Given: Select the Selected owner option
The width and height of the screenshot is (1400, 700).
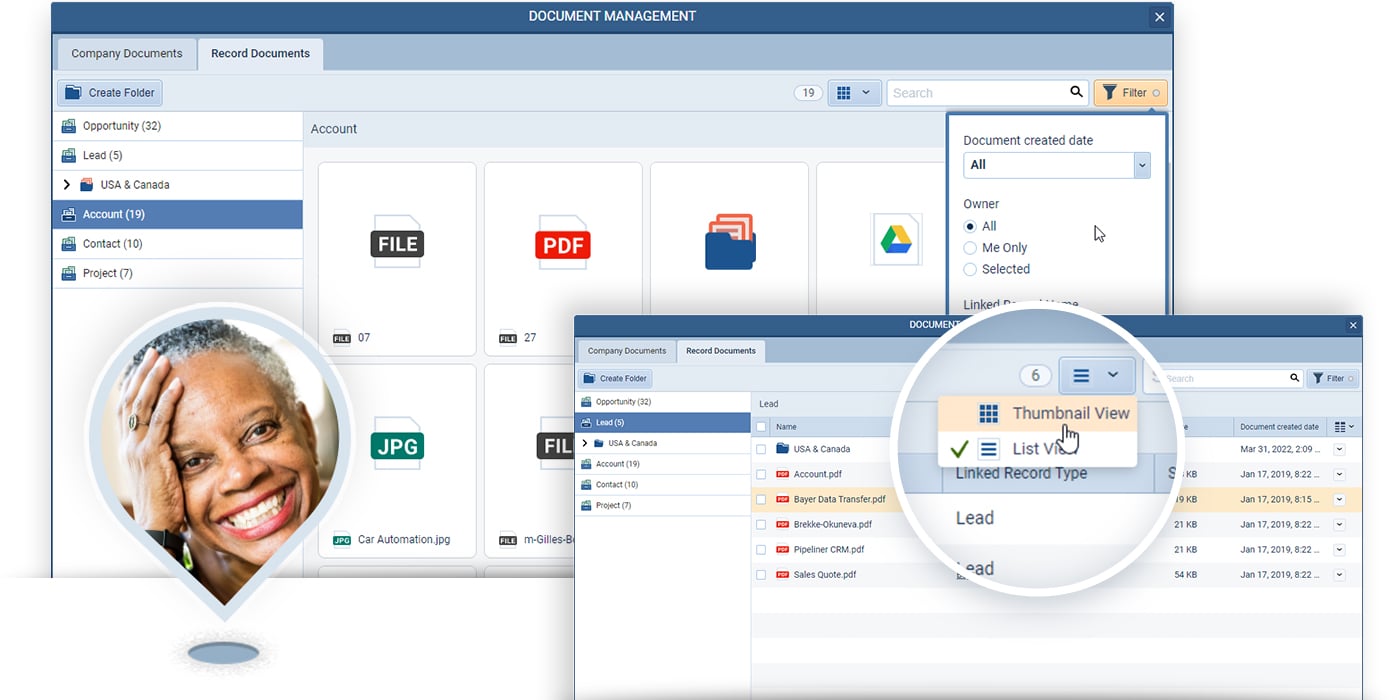Looking at the screenshot, I should [970, 269].
